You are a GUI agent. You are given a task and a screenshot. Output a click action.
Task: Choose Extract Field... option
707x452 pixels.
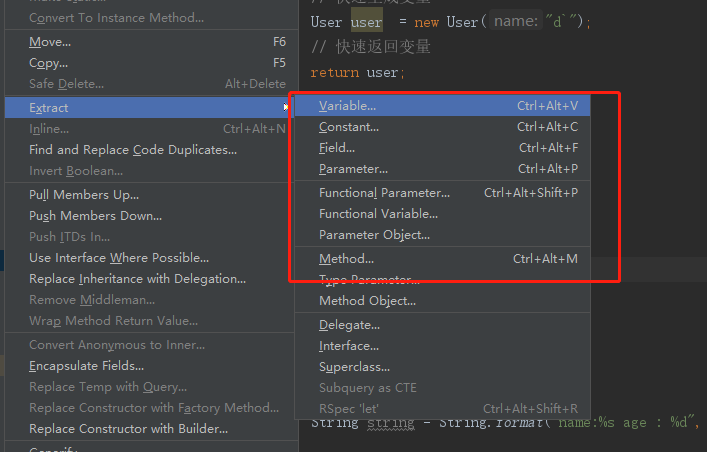tap(442, 148)
